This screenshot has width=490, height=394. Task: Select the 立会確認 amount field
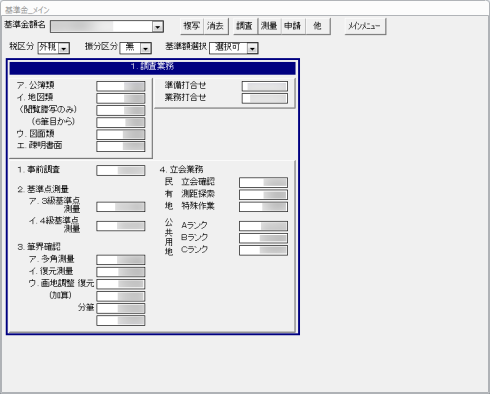[x=263, y=182]
